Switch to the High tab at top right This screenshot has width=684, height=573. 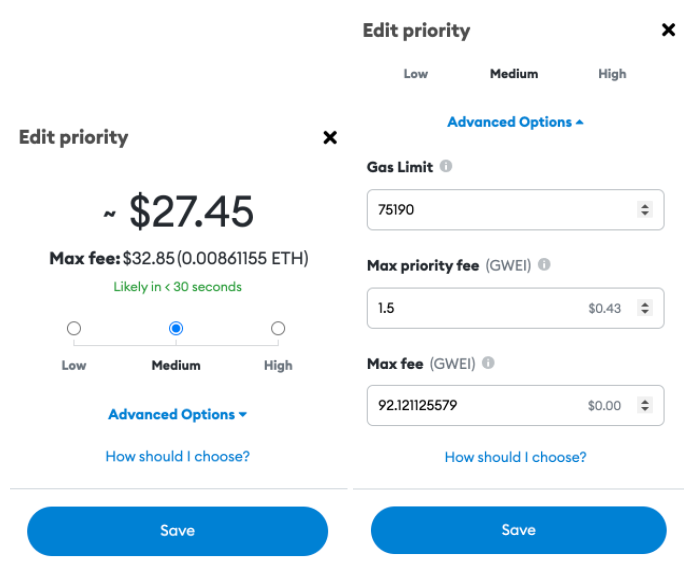pos(612,74)
